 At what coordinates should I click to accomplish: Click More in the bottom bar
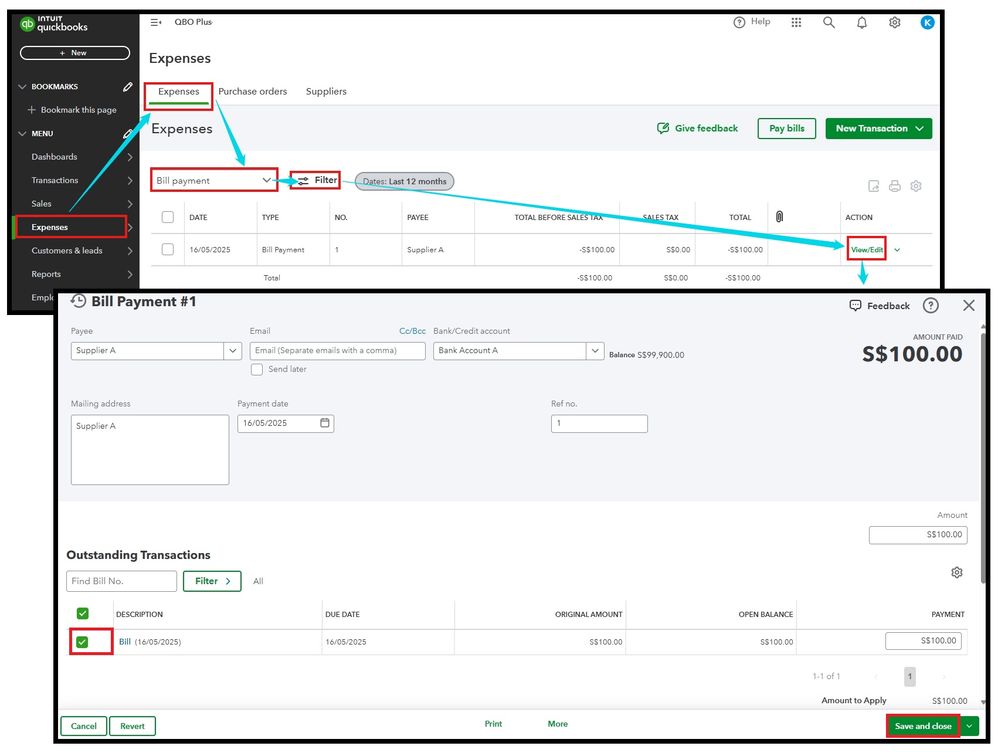(558, 724)
